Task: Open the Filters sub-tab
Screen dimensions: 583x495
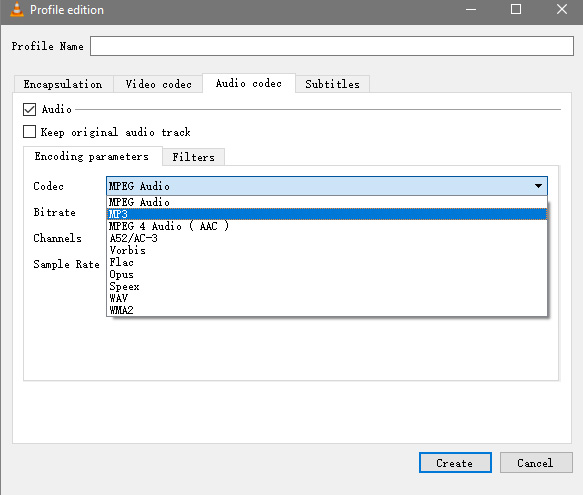Action: (193, 157)
